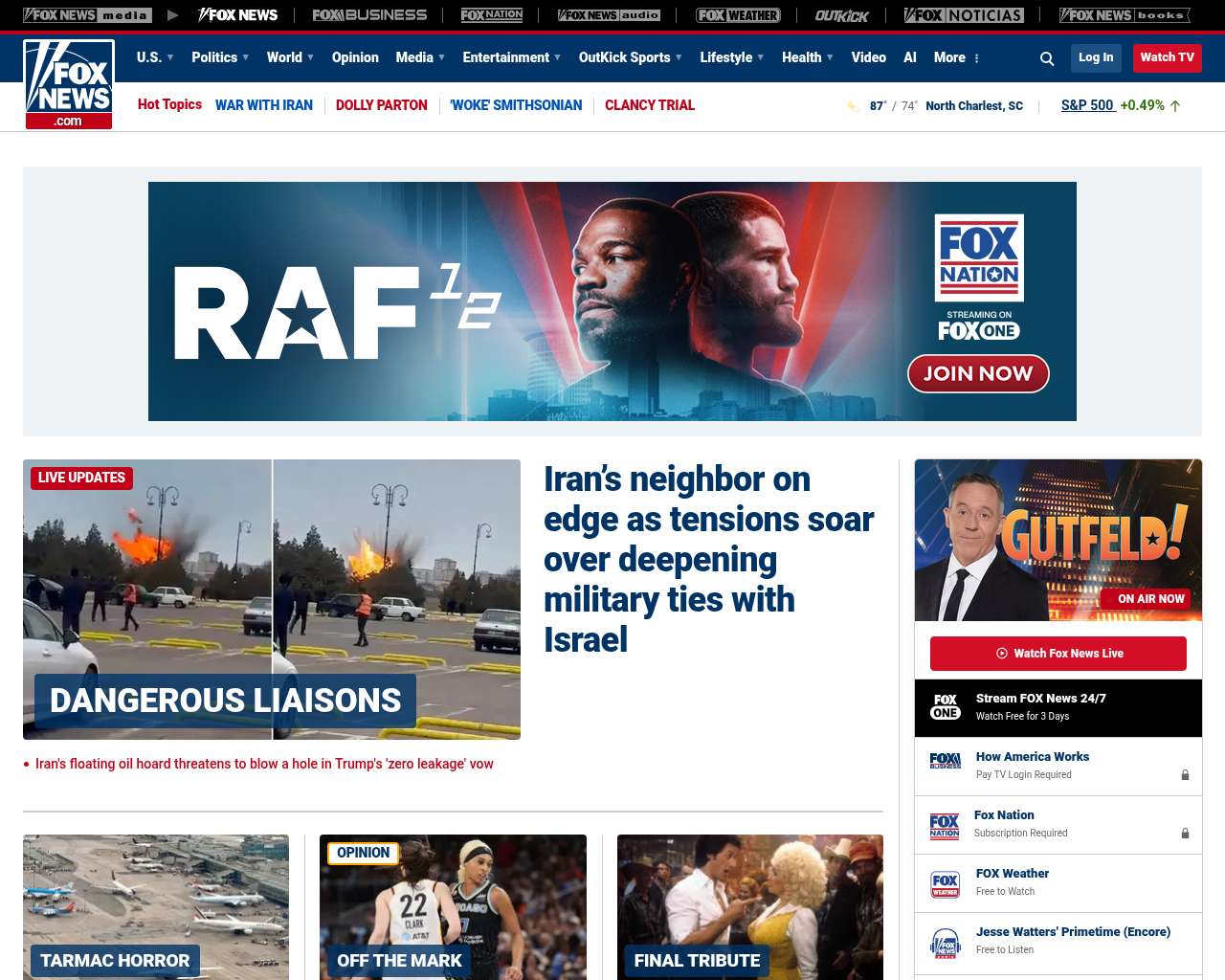Open Fox News Audio network logo
The width and height of the screenshot is (1225, 980).
pyautogui.click(x=609, y=15)
